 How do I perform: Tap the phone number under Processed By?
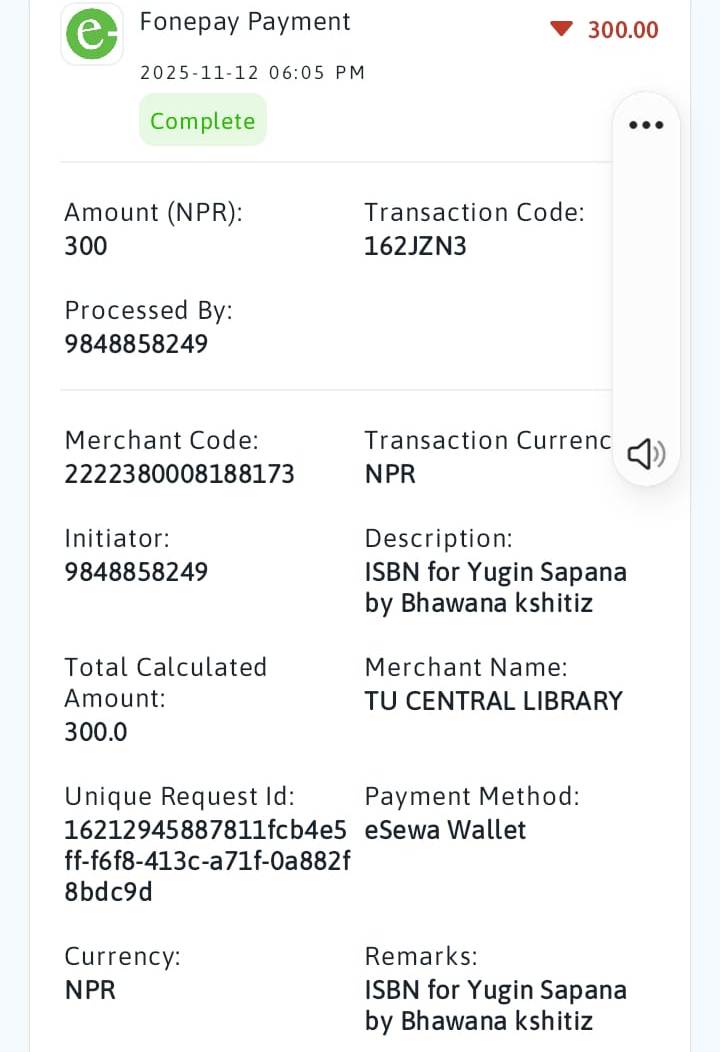pos(136,344)
